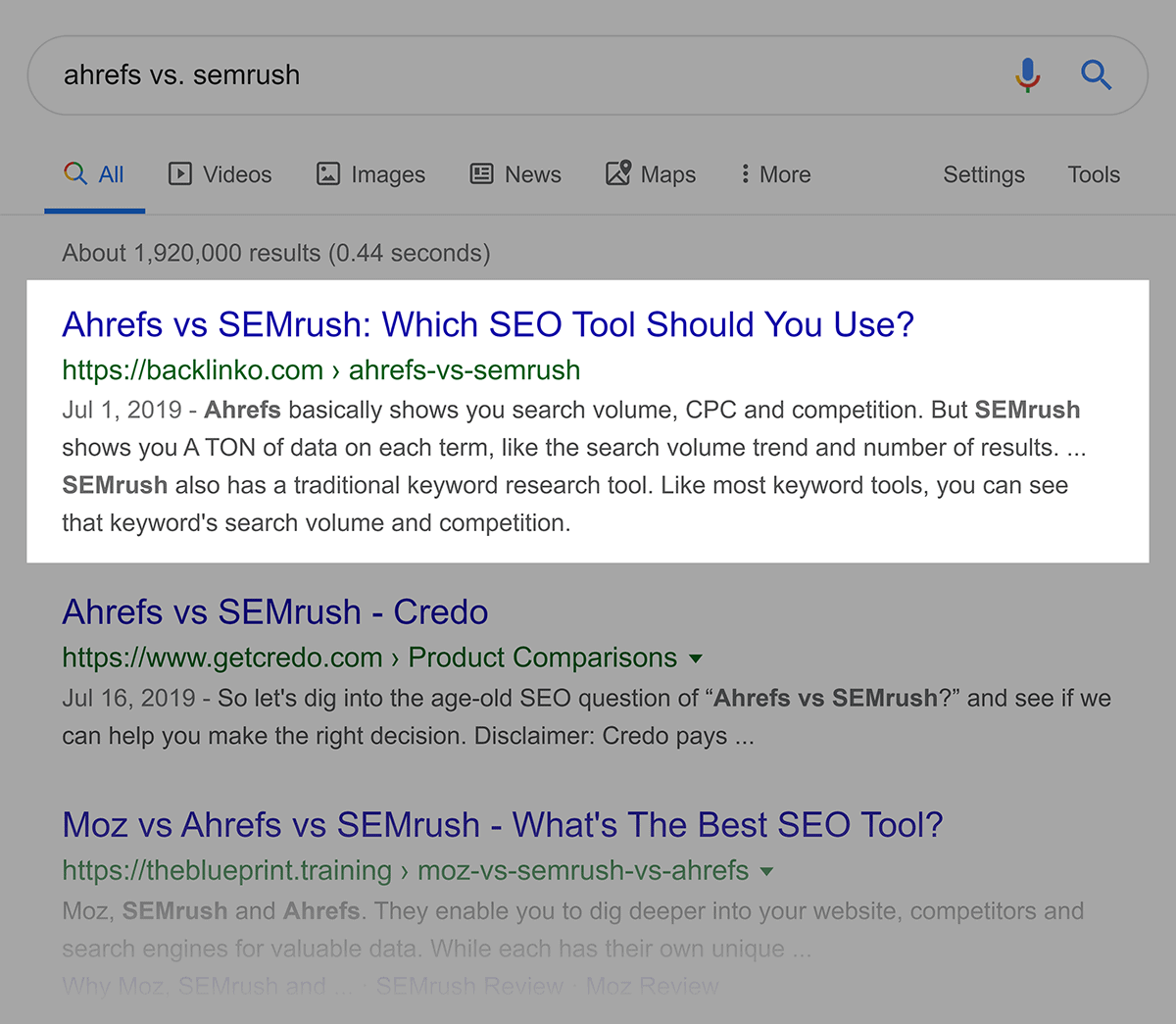Switch to the Images tab
Screen dimensions: 1176x1024
click(370, 174)
